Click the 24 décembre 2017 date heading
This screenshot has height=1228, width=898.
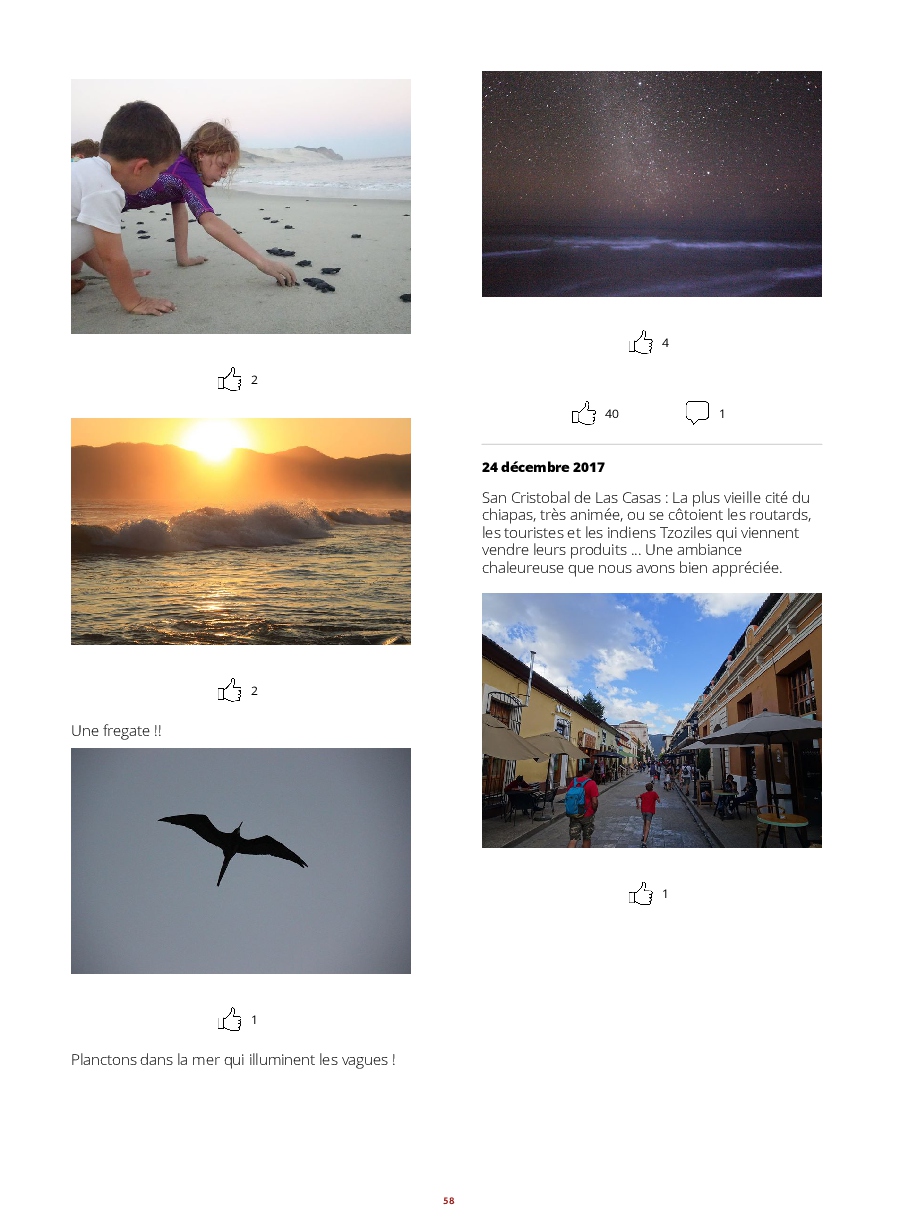(x=543, y=467)
